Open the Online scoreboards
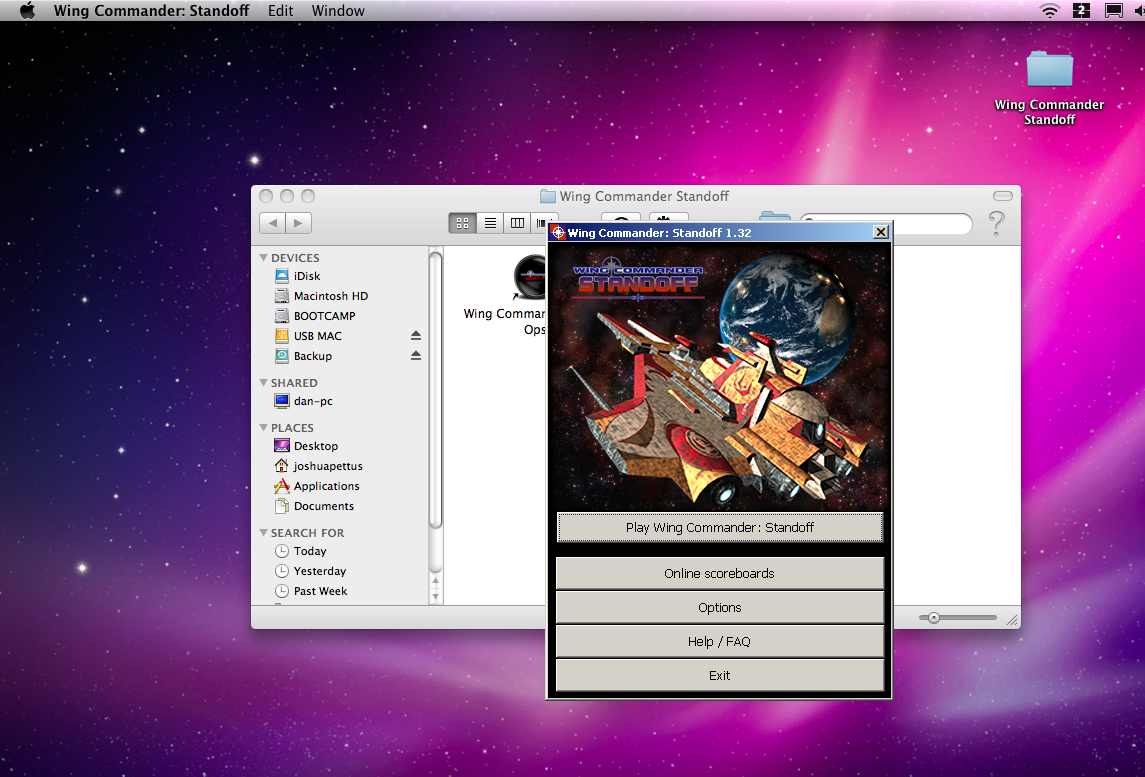Screen dimensions: 1145x777 click(x=719, y=574)
